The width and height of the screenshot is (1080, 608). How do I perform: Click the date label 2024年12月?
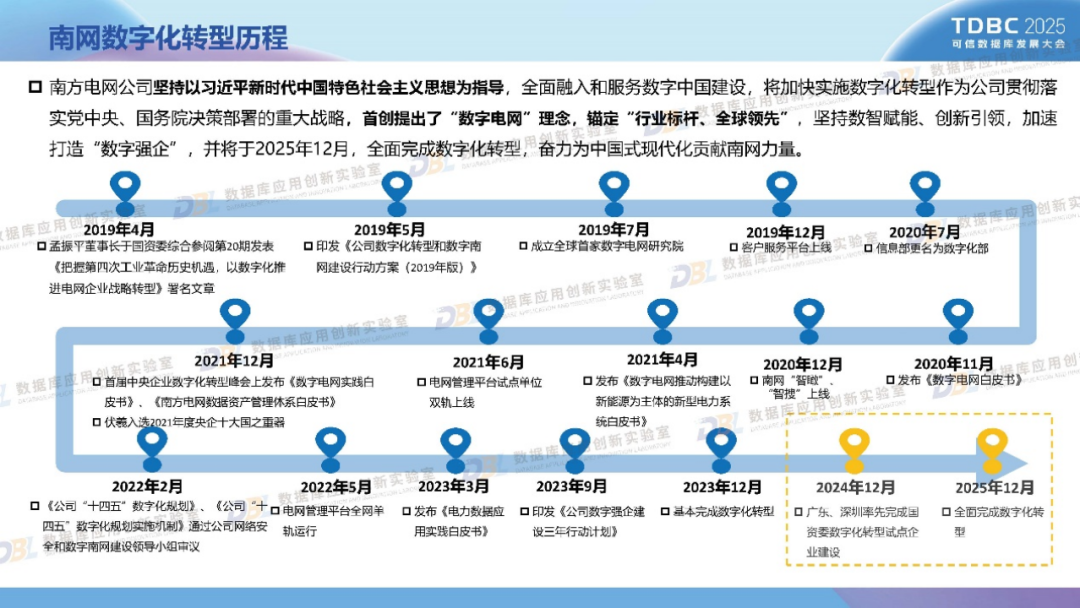pos(855,487)
